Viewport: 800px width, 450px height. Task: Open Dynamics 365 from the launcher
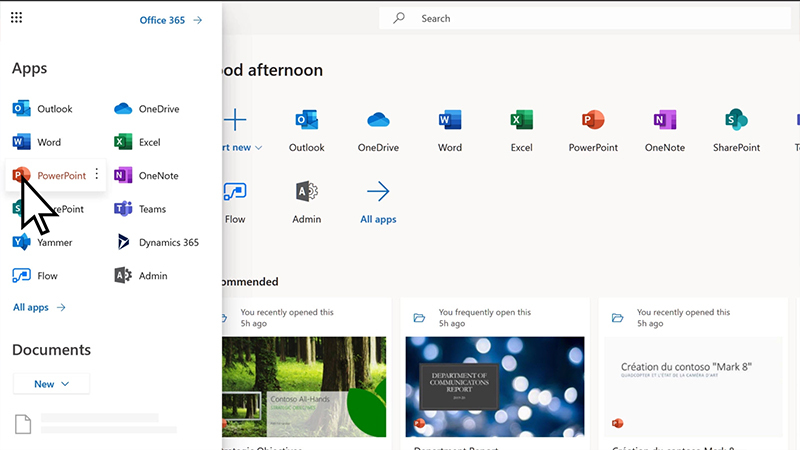(156, 242)
